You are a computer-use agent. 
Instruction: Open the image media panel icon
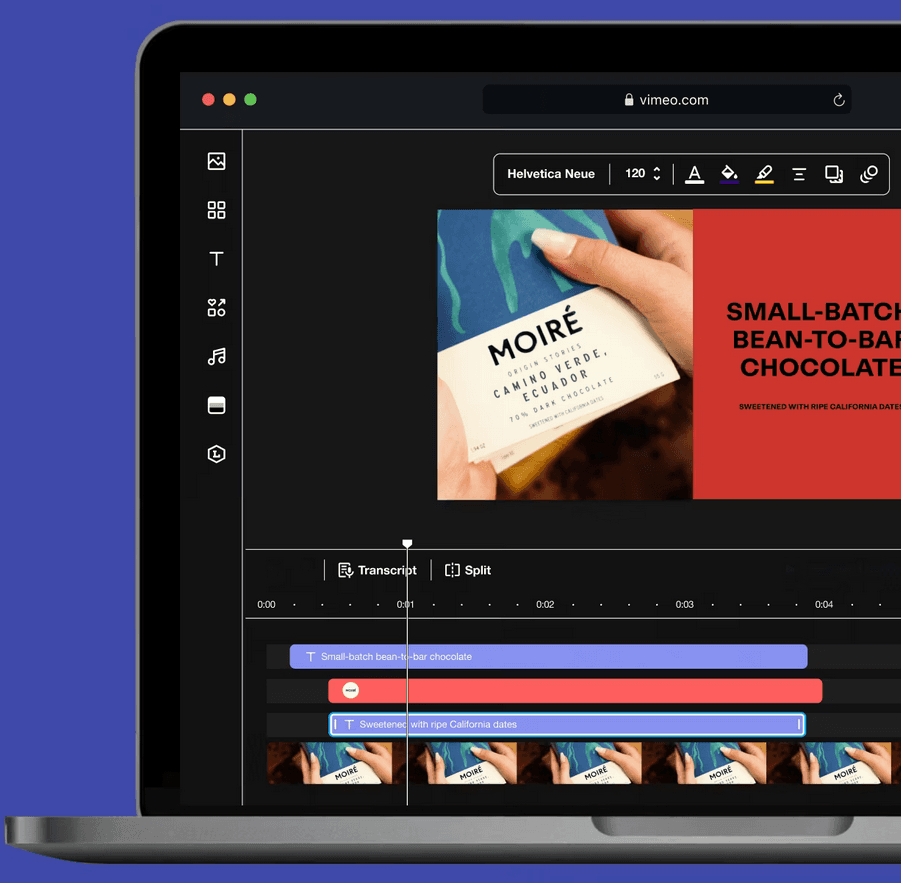[x=216, y=161]
